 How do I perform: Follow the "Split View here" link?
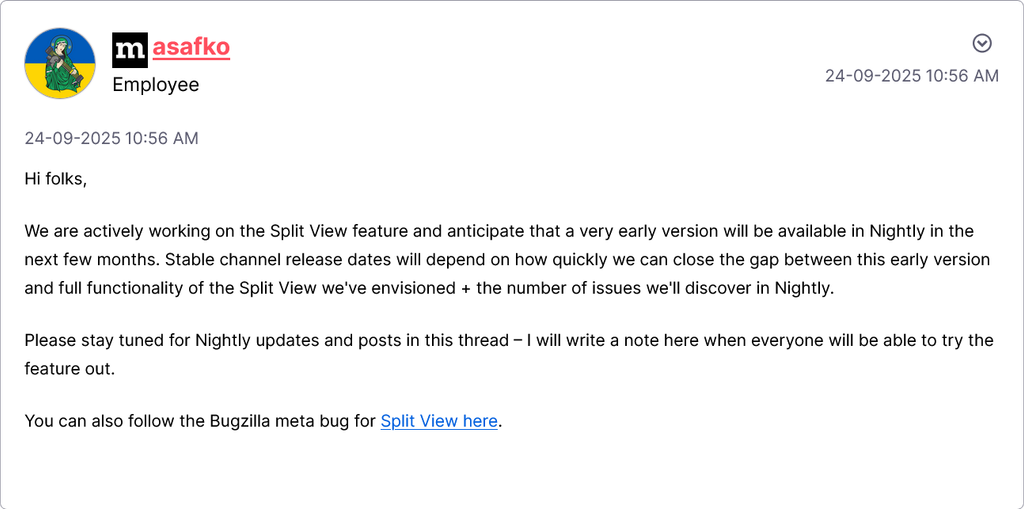pos(439,421)
